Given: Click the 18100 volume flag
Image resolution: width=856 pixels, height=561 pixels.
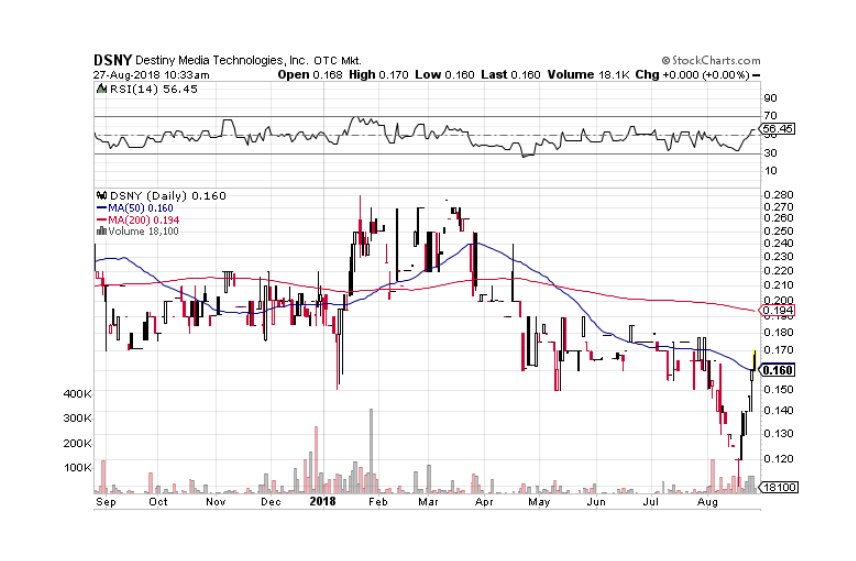Looking at the screenshot, I should click(778, 487).
